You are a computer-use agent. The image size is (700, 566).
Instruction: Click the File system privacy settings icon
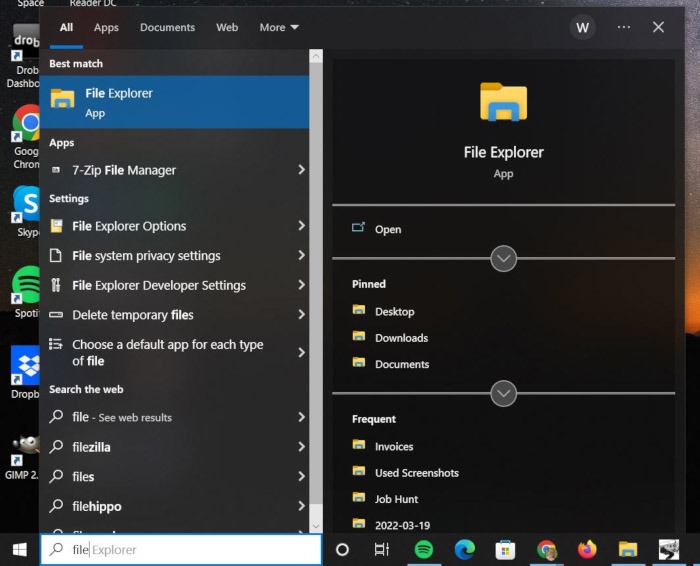(56, 255)
